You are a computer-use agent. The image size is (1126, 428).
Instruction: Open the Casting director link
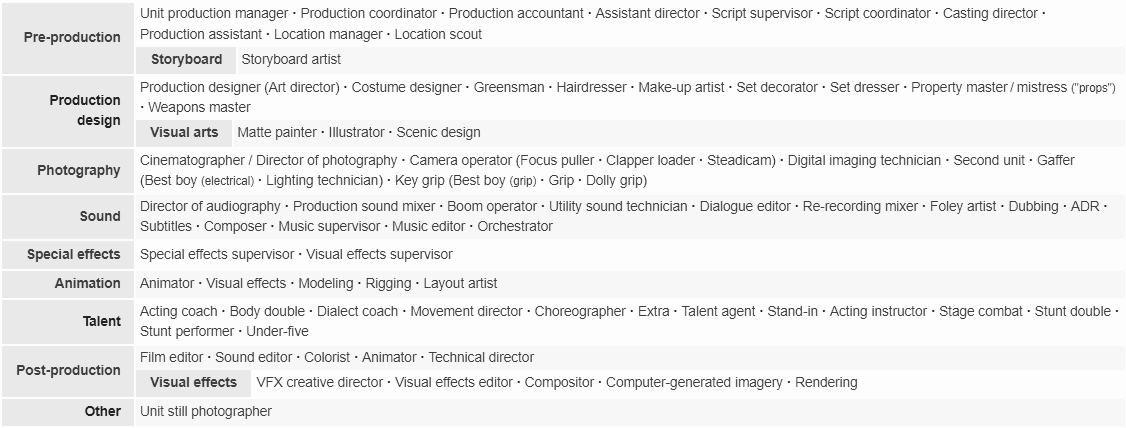(x=990, y=14)
